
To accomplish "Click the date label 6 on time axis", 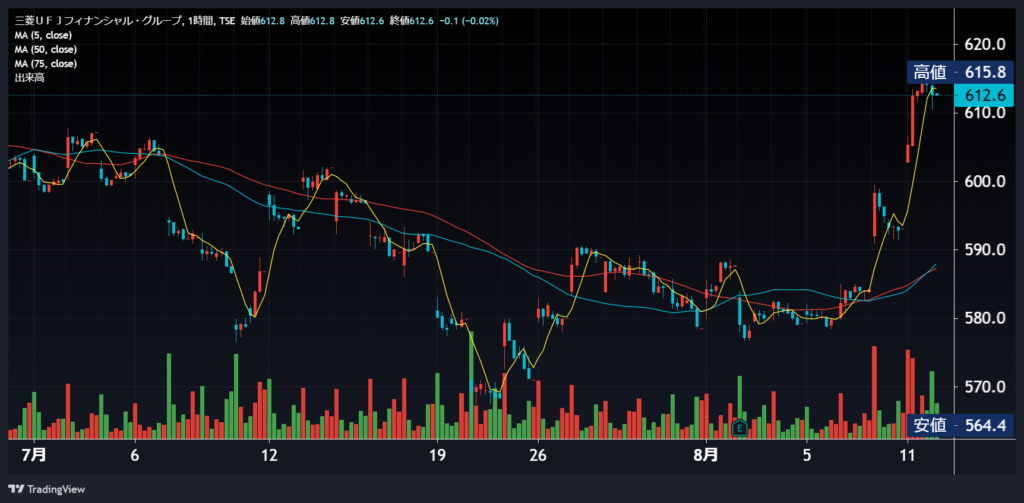I will [135, 455].
